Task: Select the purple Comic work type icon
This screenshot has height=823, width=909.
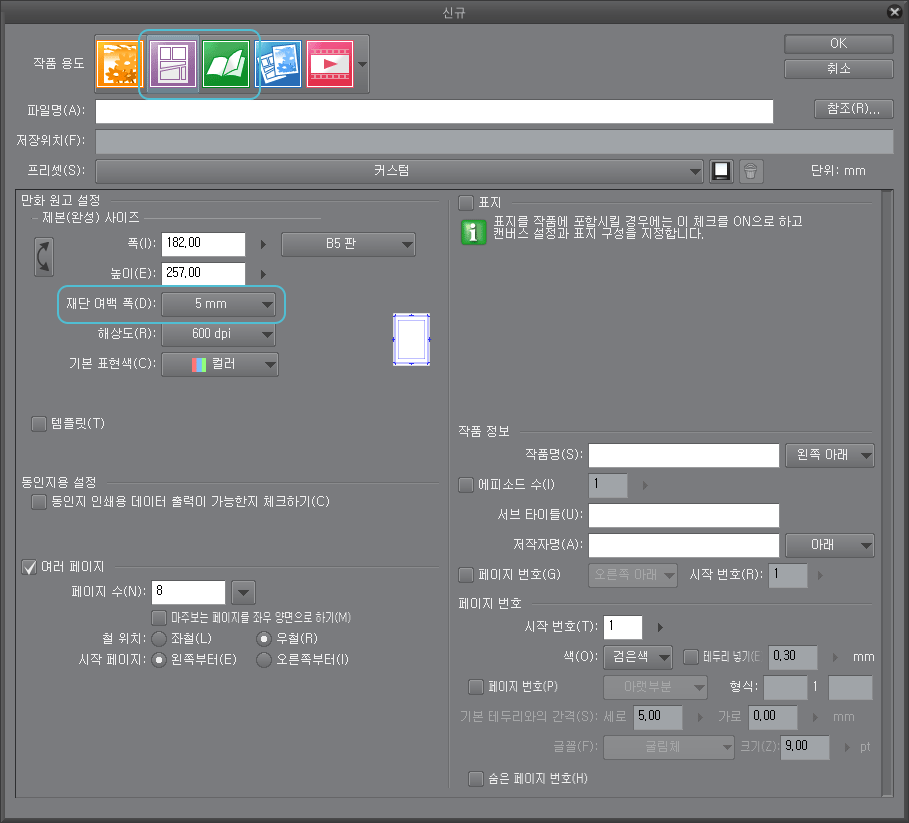Action: pos(170,63)
